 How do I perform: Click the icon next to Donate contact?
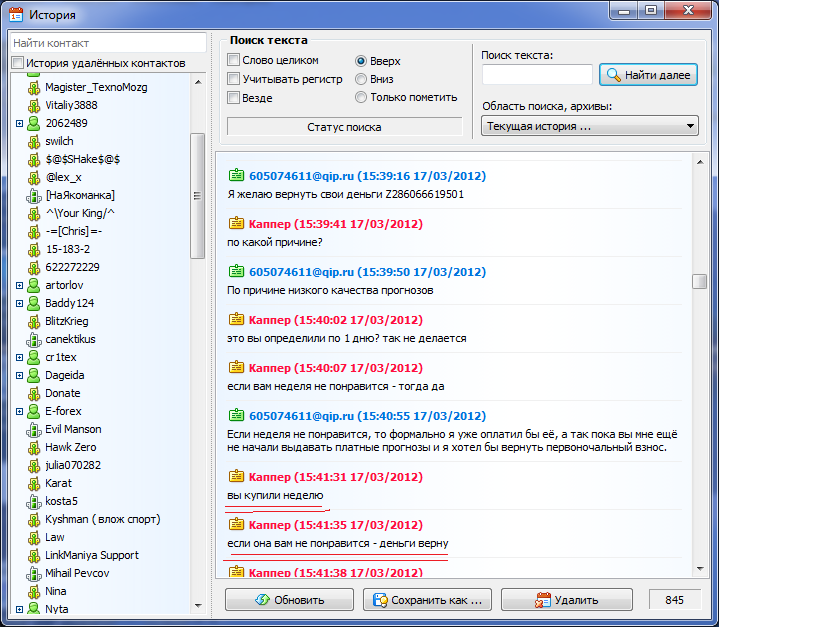34,393
